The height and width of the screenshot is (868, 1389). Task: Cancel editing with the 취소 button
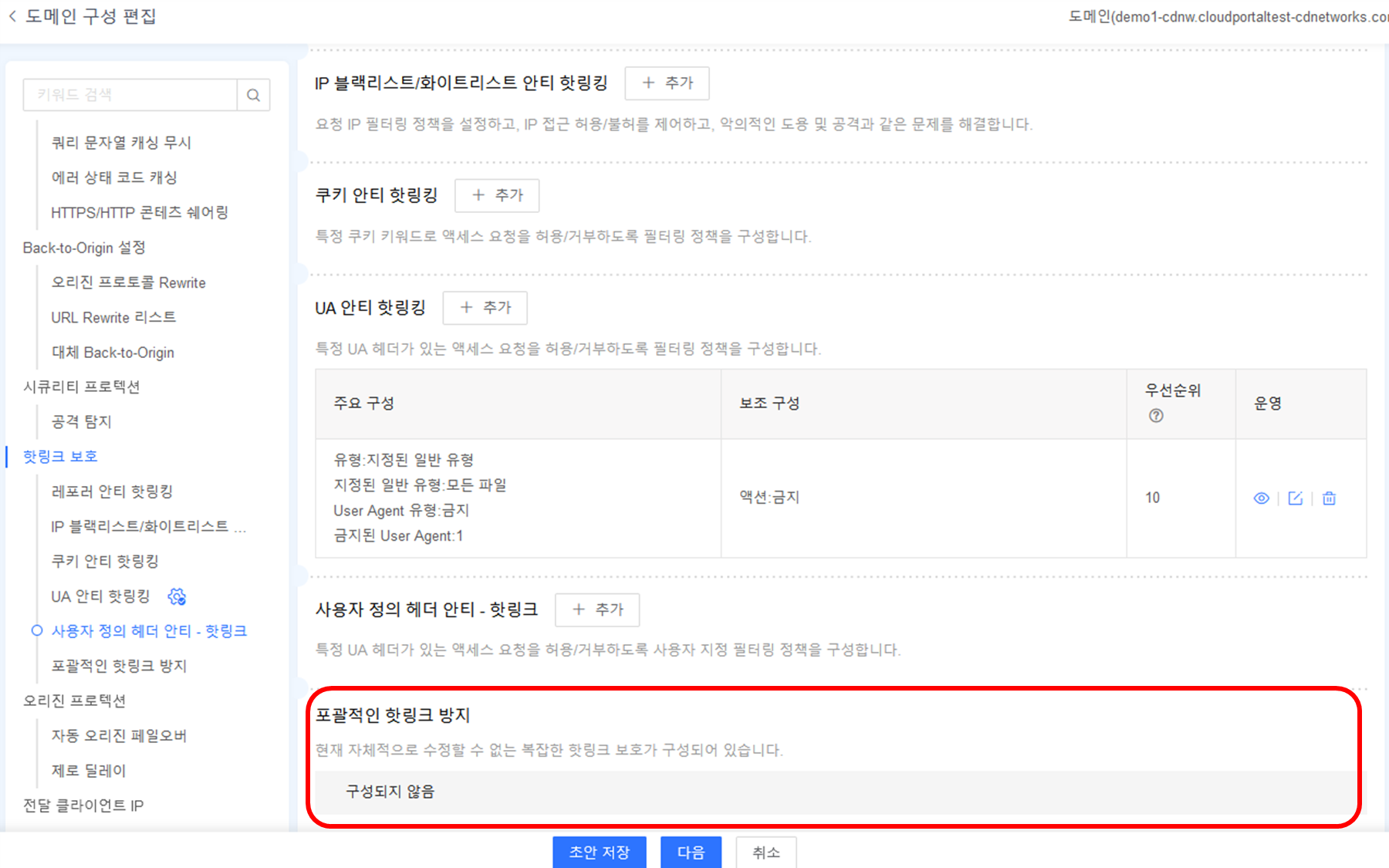pyautogui.click(x=765, y=852)
